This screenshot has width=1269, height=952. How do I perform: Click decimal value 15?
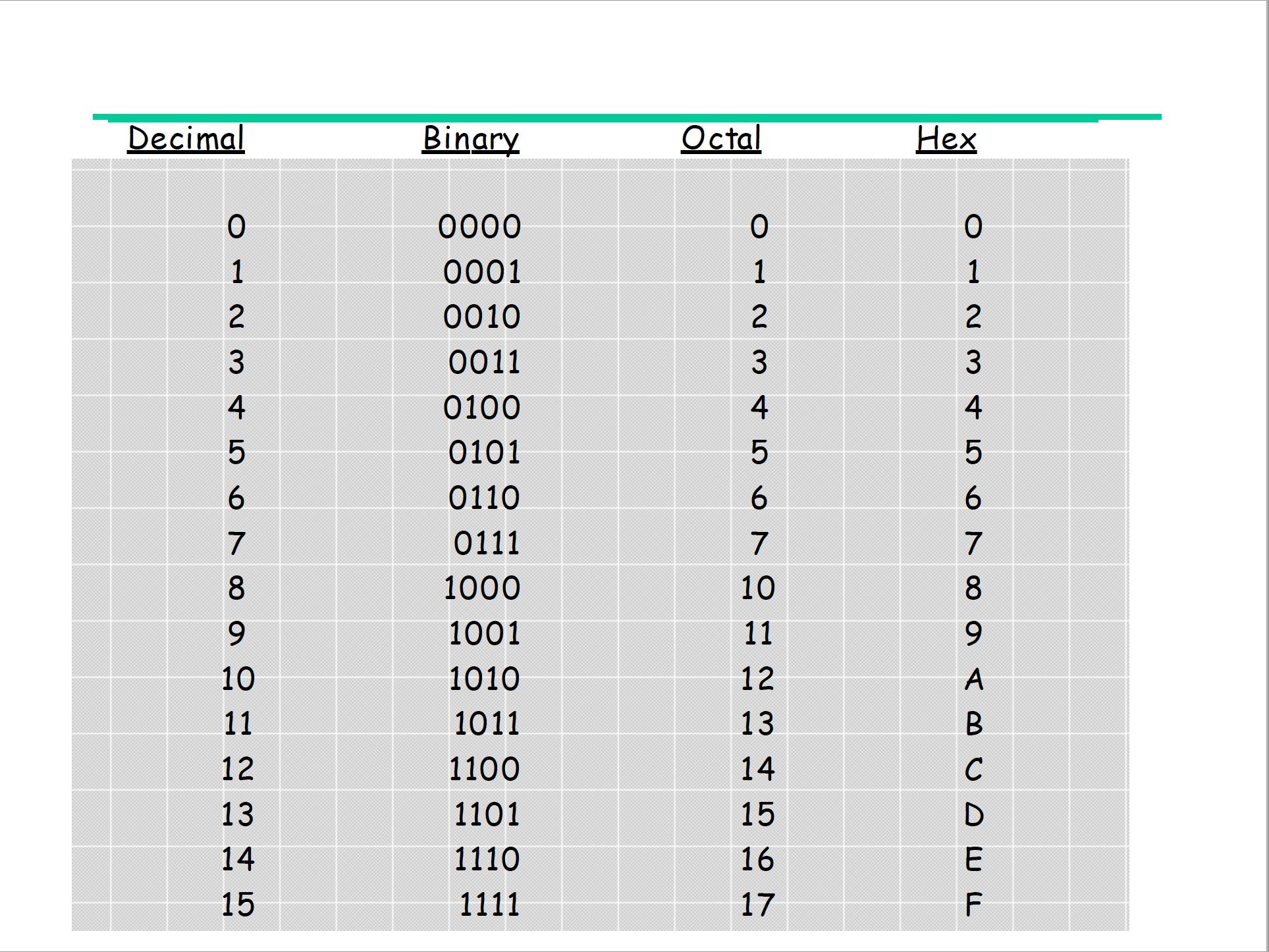point(237,905)
